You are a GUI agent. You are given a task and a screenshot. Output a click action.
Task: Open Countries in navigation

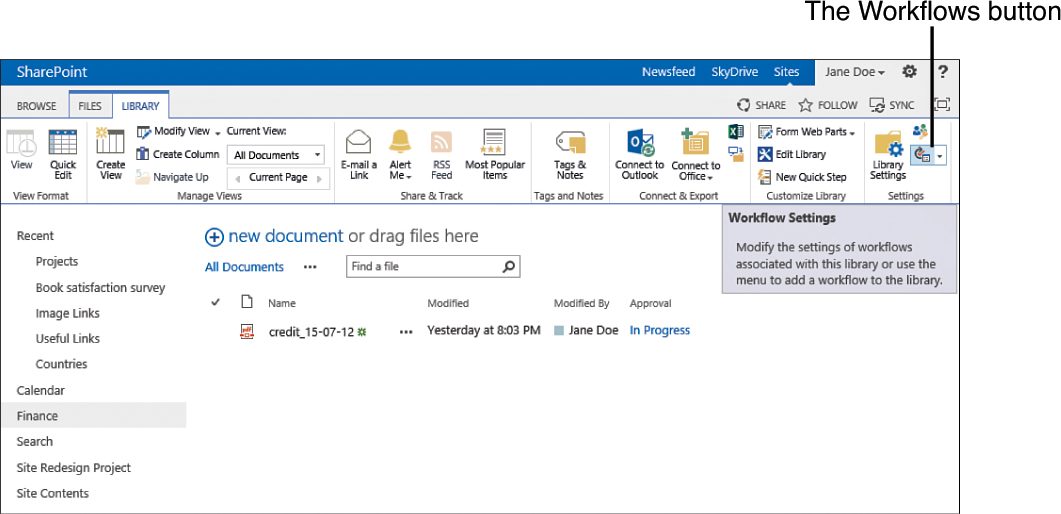click(62, 364)
